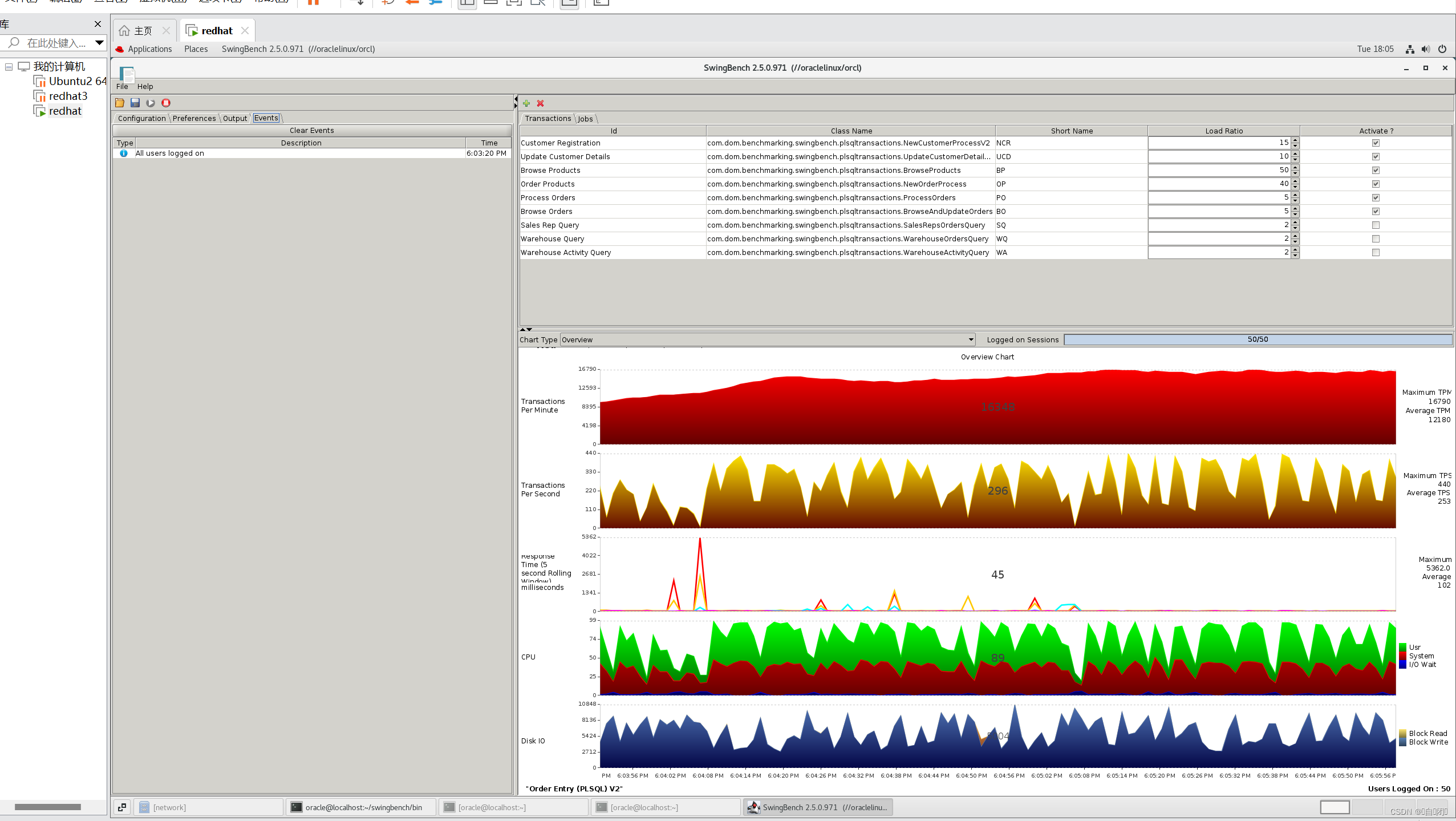Click green plus add transaction icon

tap(526, 103)
